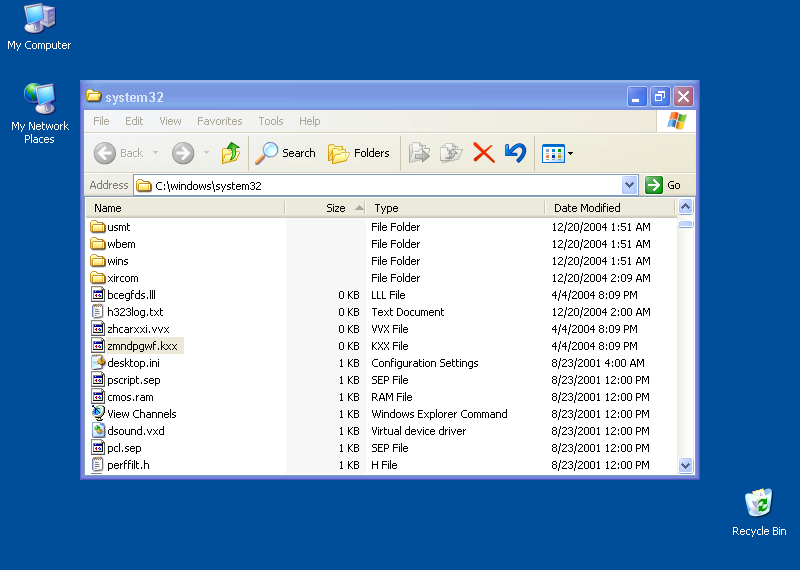The height and width of the screenshot is (570, 800).
Task: Open the Search pane
Action: (286, 153)
